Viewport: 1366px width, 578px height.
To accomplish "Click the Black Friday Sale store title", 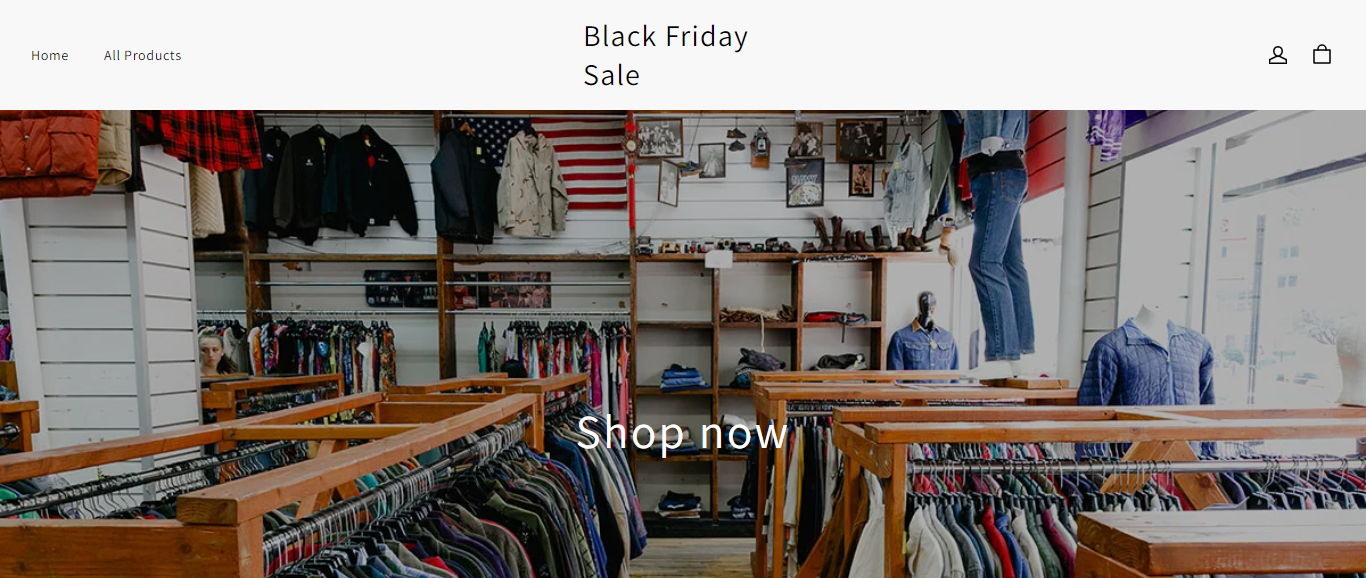I will tap(666, 55).
